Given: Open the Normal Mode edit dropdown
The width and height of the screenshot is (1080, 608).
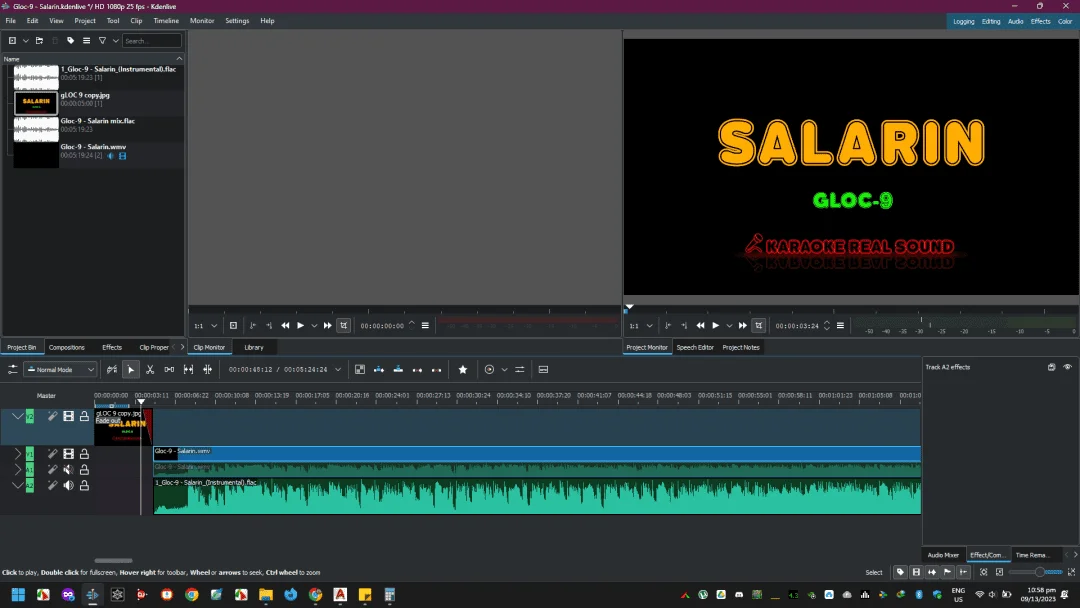Looking at the screenshot, I should (x=60, y=370).
